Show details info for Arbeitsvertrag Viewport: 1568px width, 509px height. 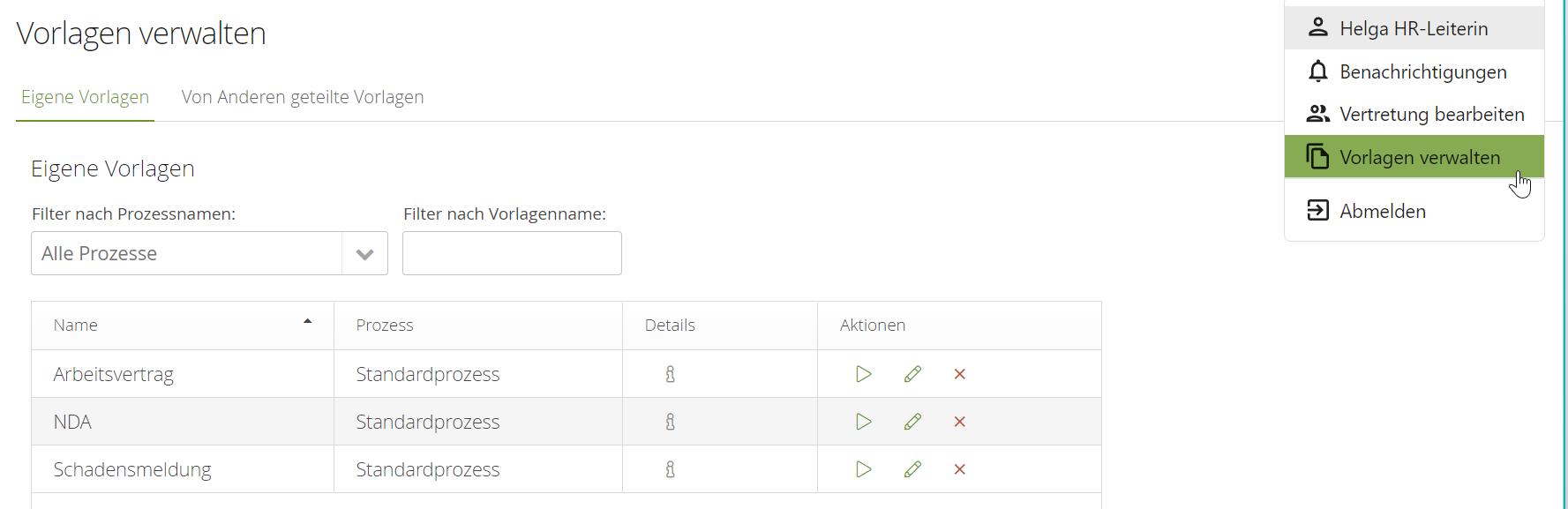671,374
